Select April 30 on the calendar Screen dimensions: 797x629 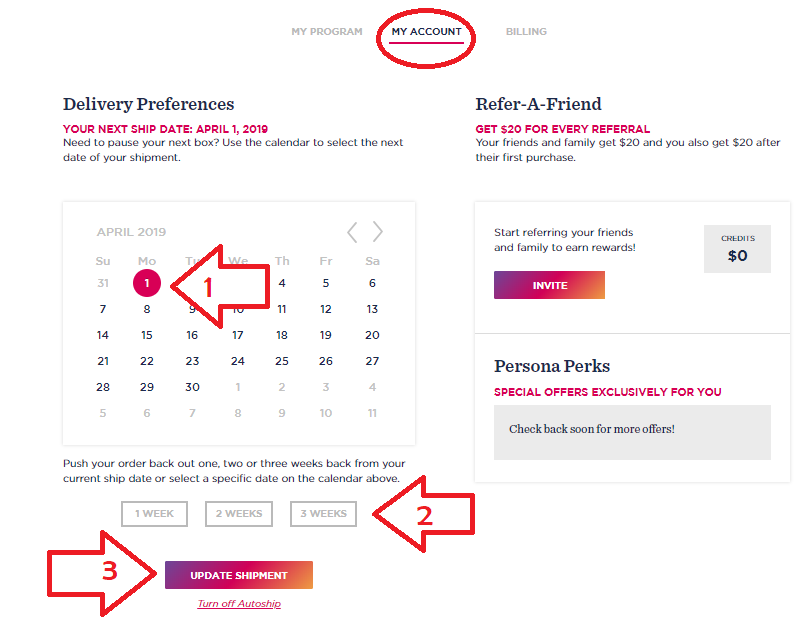pyautogui.click(x=192, y=387)
